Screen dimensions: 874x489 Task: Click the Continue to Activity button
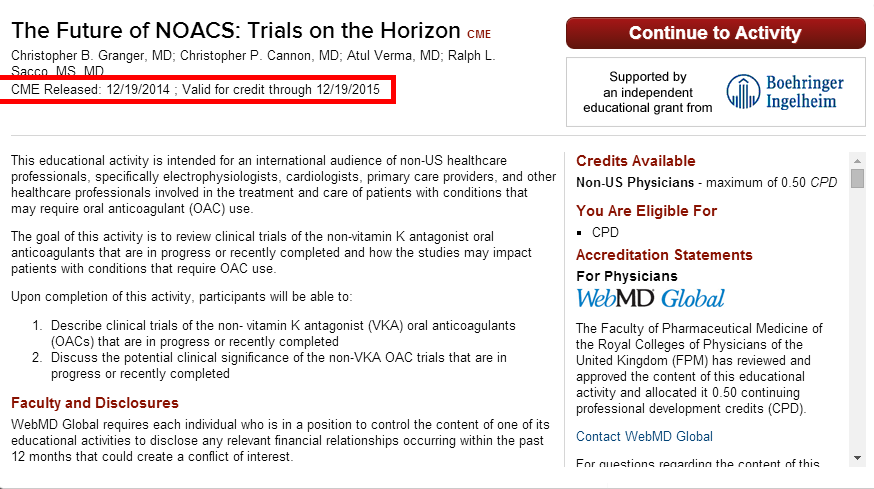(x=716, y=33)
